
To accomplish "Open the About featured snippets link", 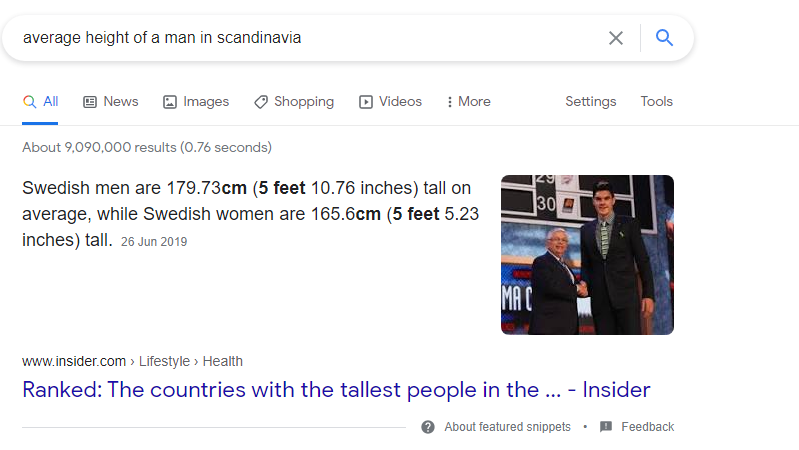I will point(508,427).
